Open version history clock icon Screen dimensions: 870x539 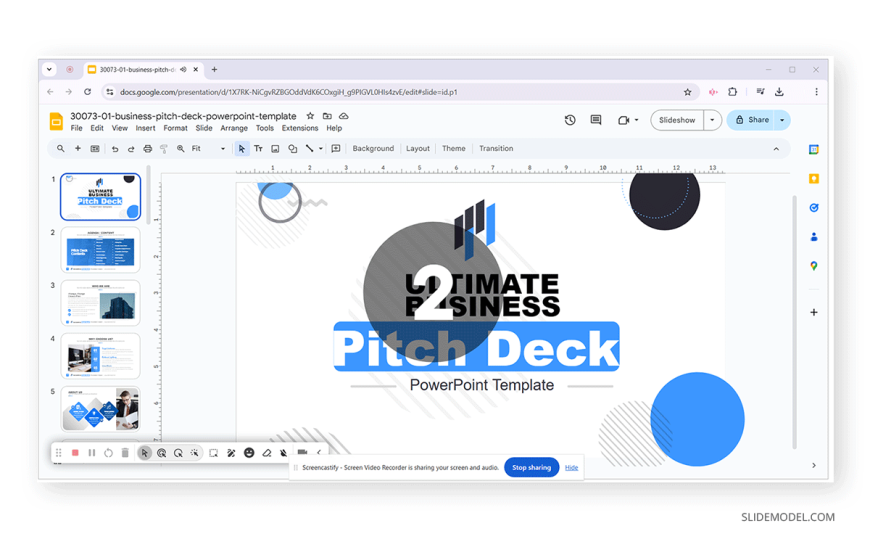(570, 120)
